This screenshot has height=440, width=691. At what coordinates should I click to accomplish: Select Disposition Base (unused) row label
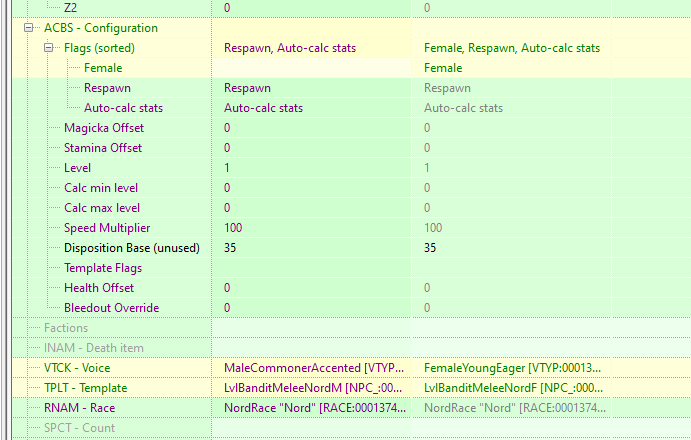132,248
